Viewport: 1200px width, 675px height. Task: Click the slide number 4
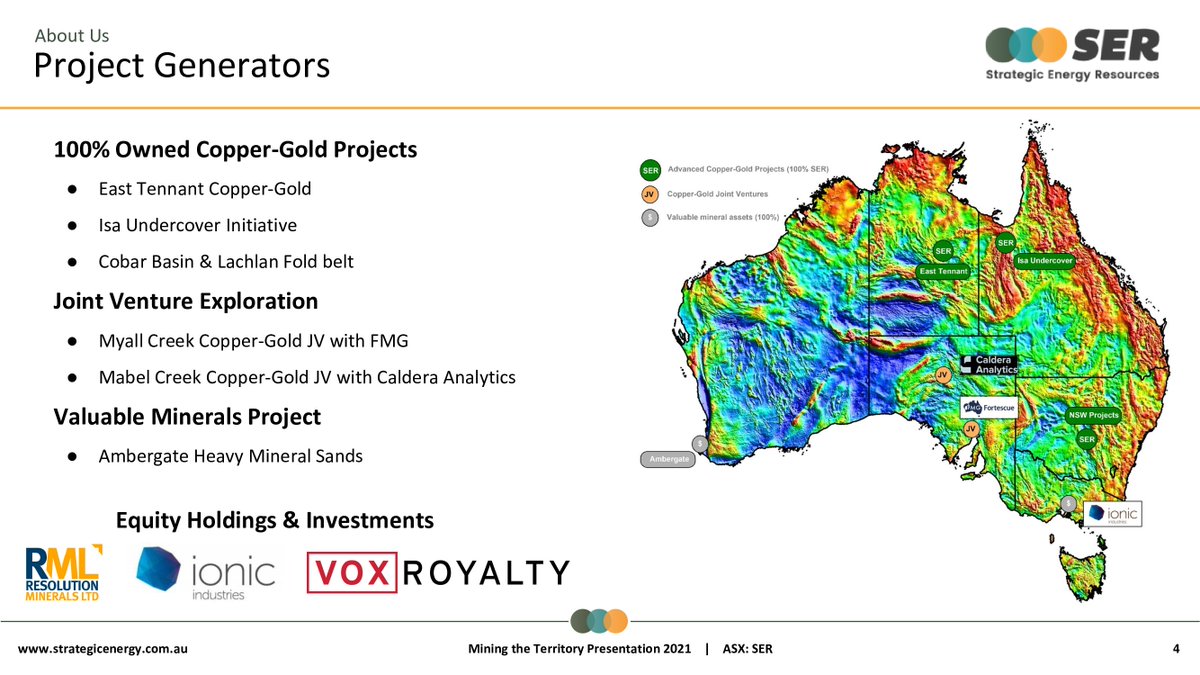(x=1176, y=649)
